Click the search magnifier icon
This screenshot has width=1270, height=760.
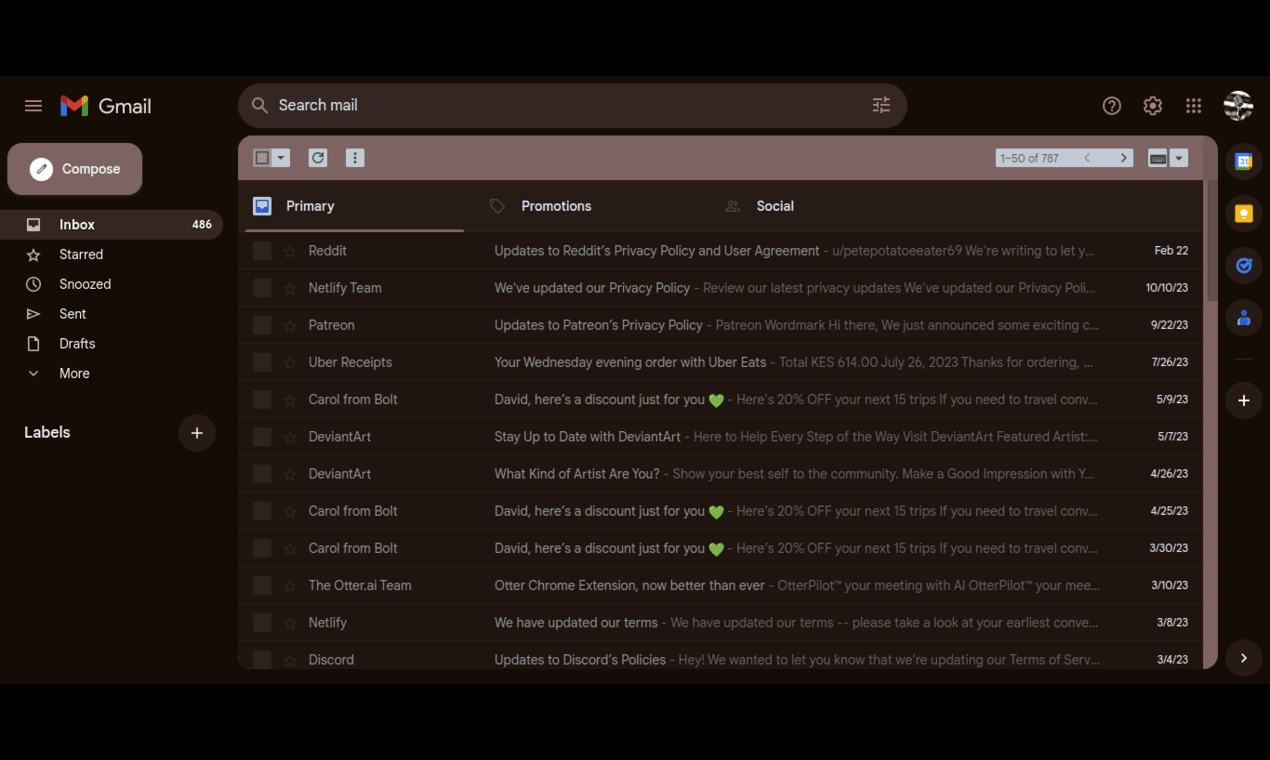(260, 105)
